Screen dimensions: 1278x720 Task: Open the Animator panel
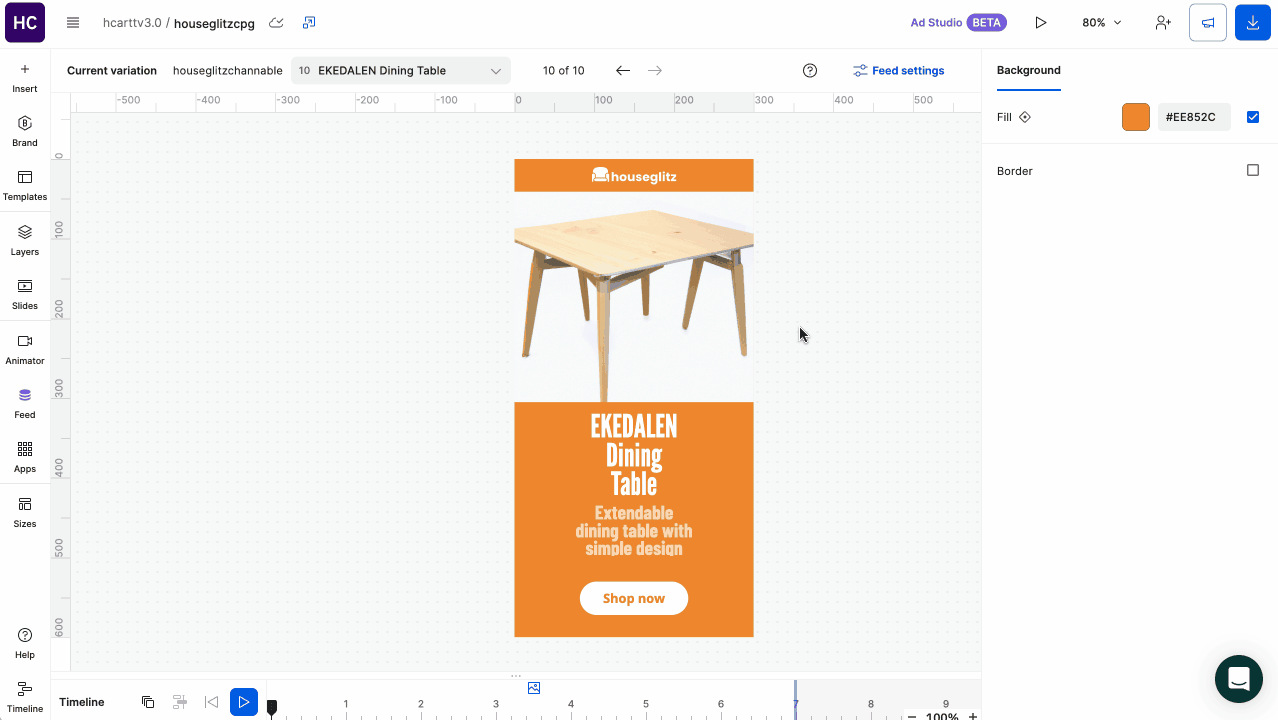[x=25, y=349]
